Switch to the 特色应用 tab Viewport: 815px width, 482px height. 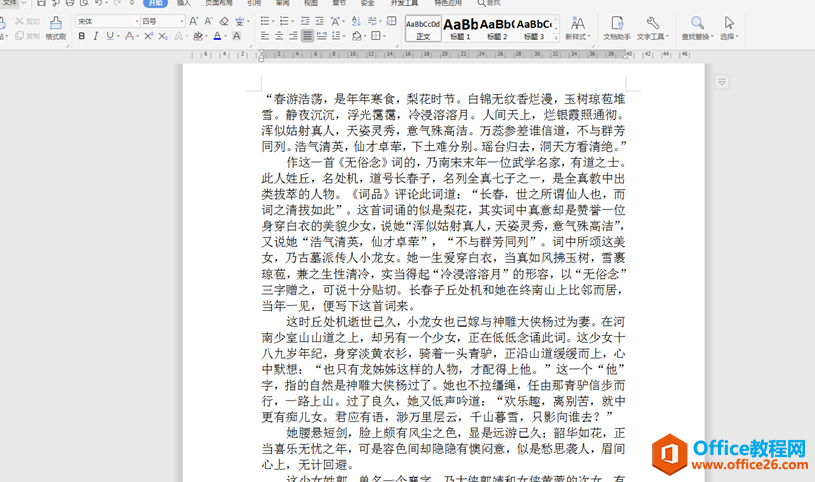(448, 3)
